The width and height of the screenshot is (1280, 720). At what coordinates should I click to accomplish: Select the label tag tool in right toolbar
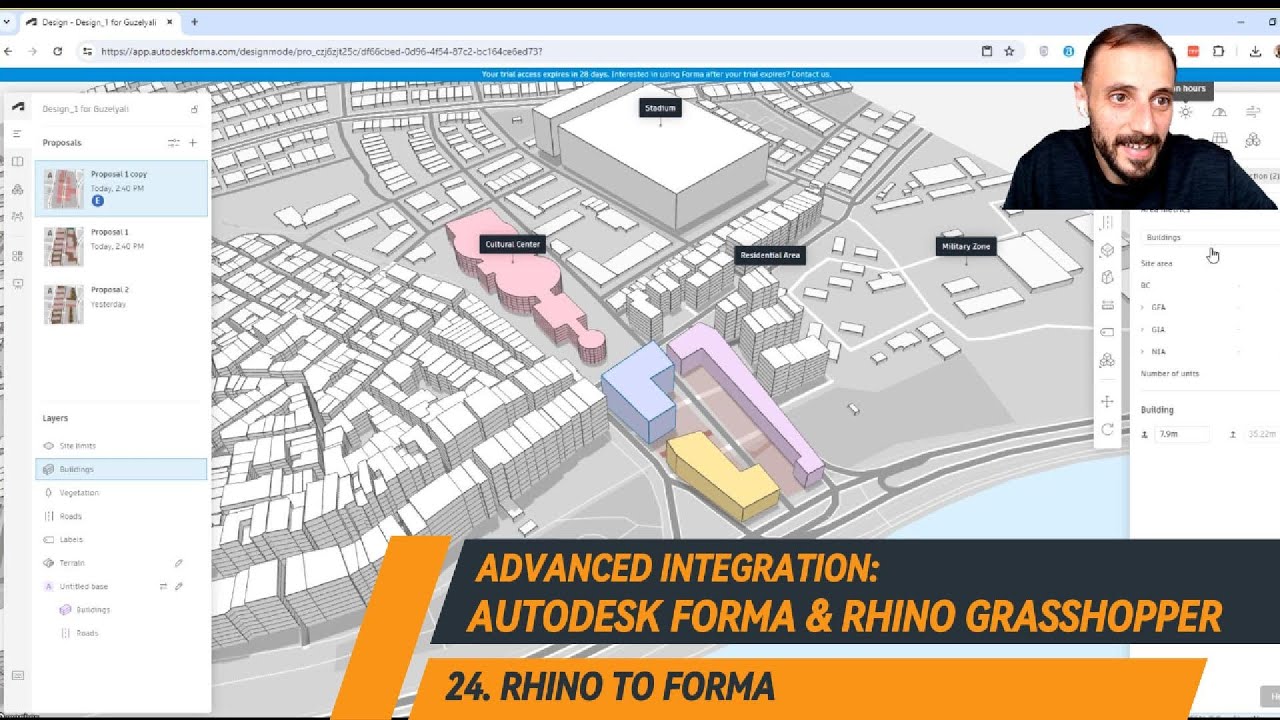tap(1107, 332)
